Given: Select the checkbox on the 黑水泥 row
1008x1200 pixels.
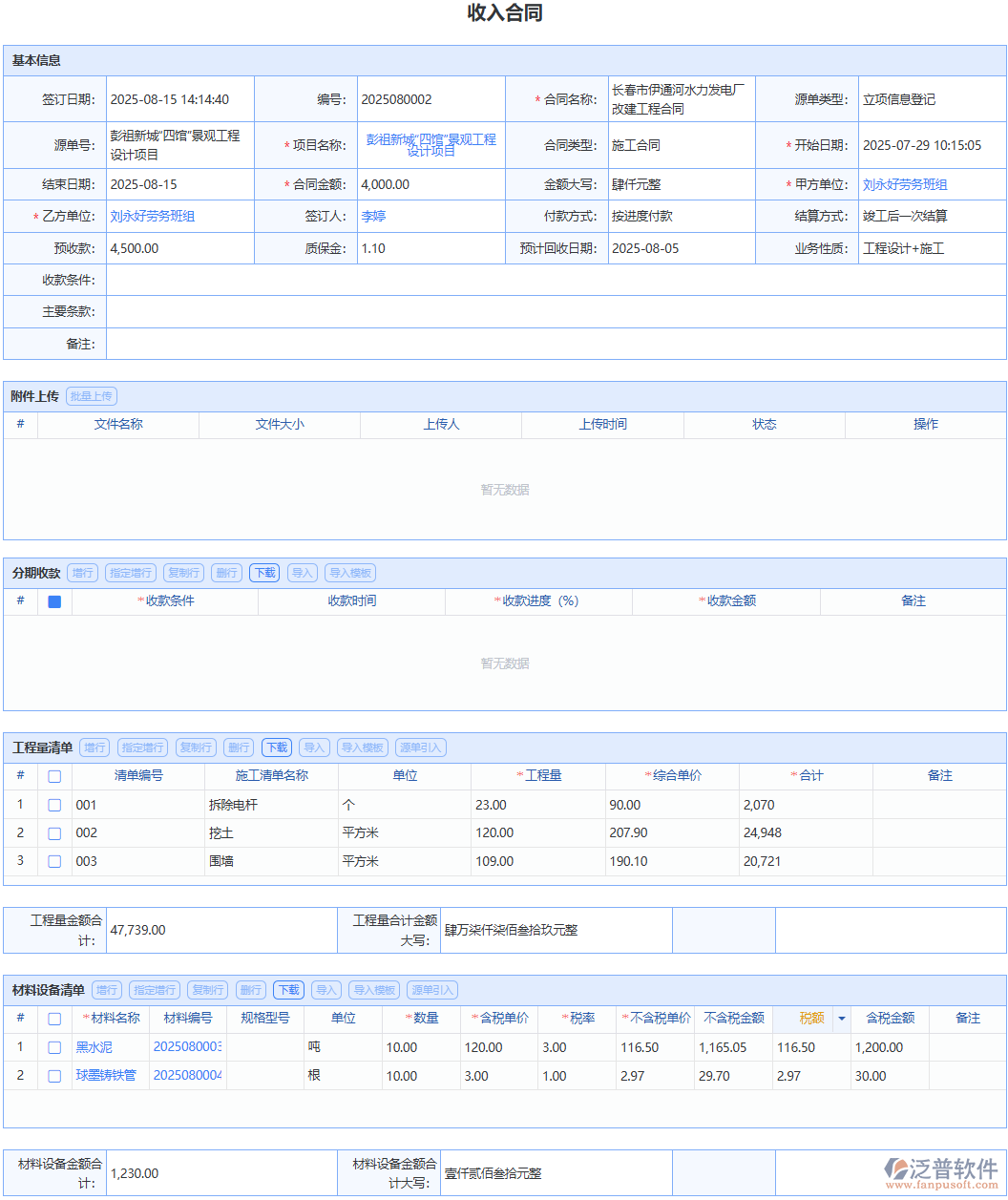Looking at the screenshot, I should [x=54, y=1047].
